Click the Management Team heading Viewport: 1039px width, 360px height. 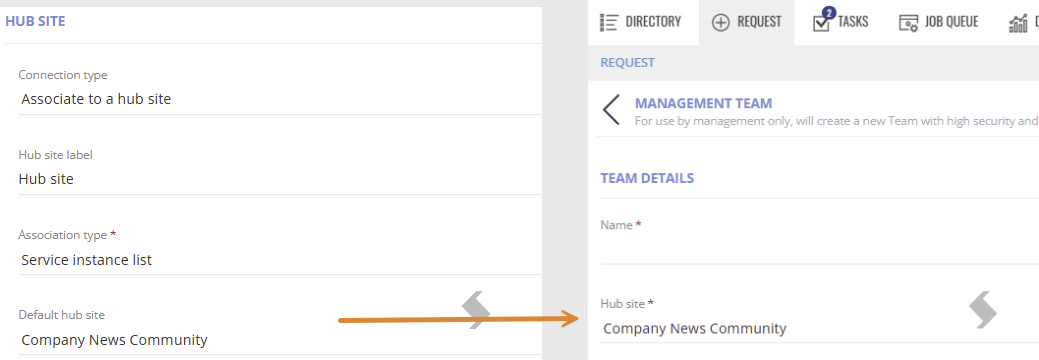704,103
